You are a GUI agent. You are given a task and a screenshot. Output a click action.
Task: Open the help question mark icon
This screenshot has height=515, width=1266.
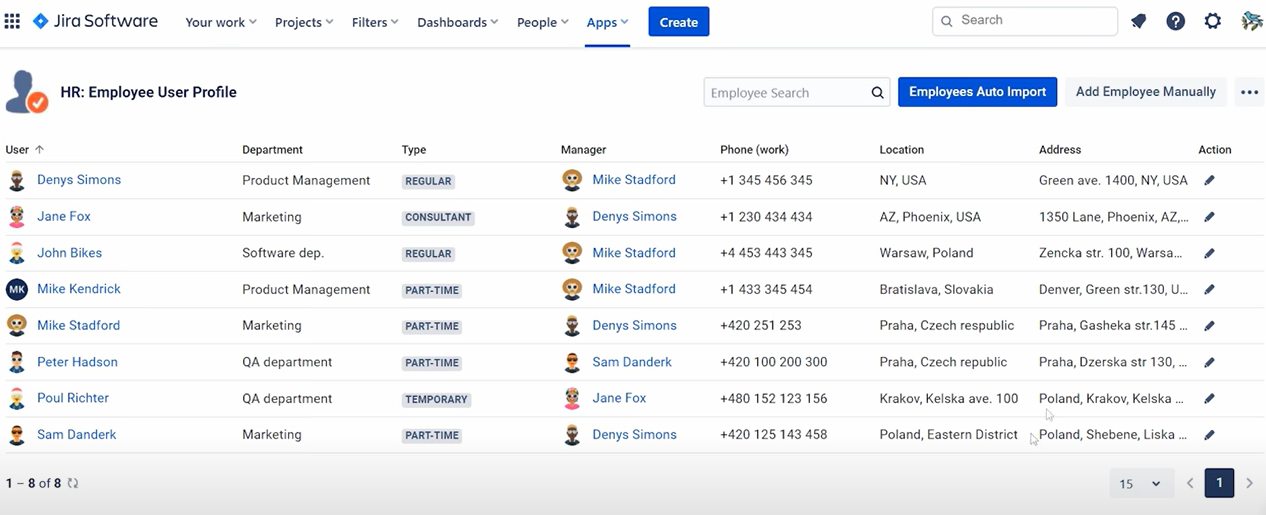(x=1176, y=21)
